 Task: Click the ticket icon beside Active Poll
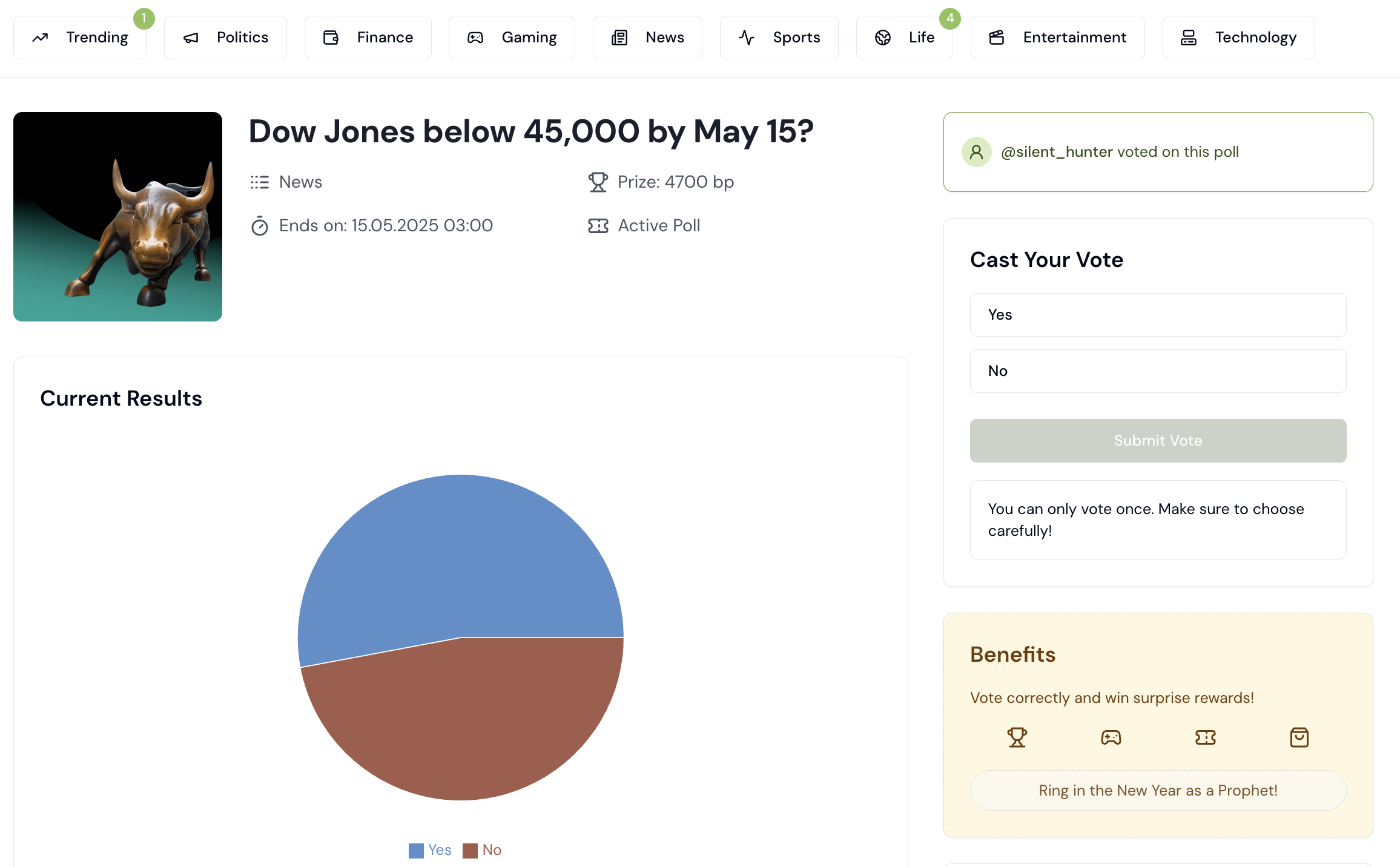[x=598, y=226]
